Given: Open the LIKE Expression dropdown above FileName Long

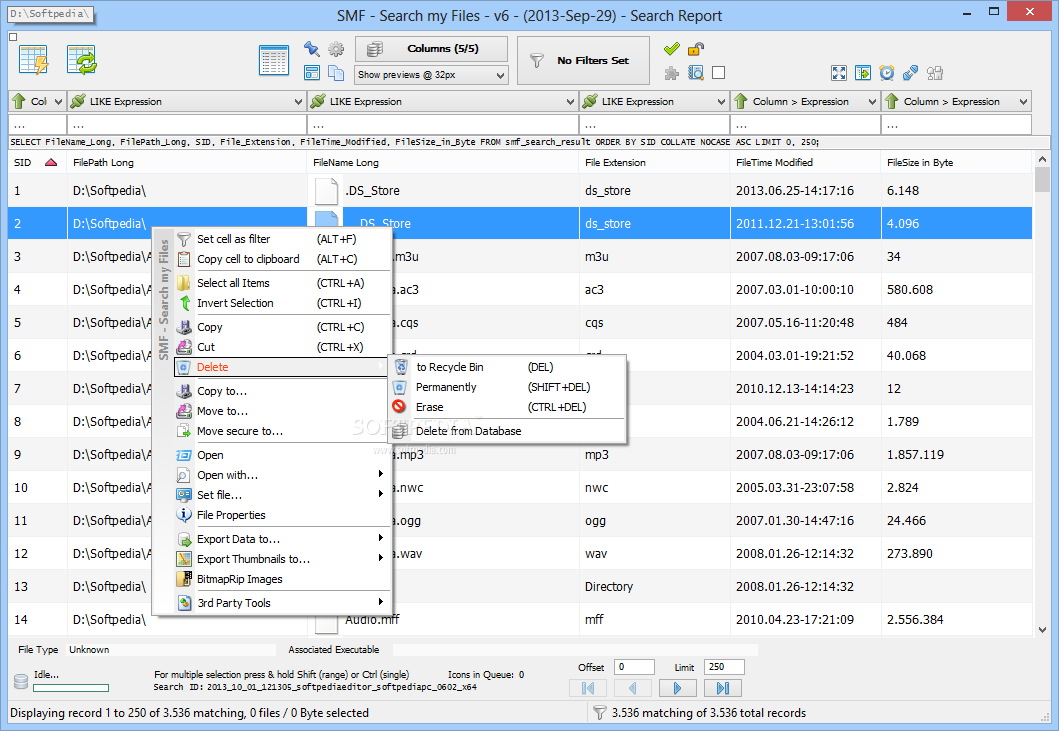Looking at the screenshot, I should [x=443, y=101].
